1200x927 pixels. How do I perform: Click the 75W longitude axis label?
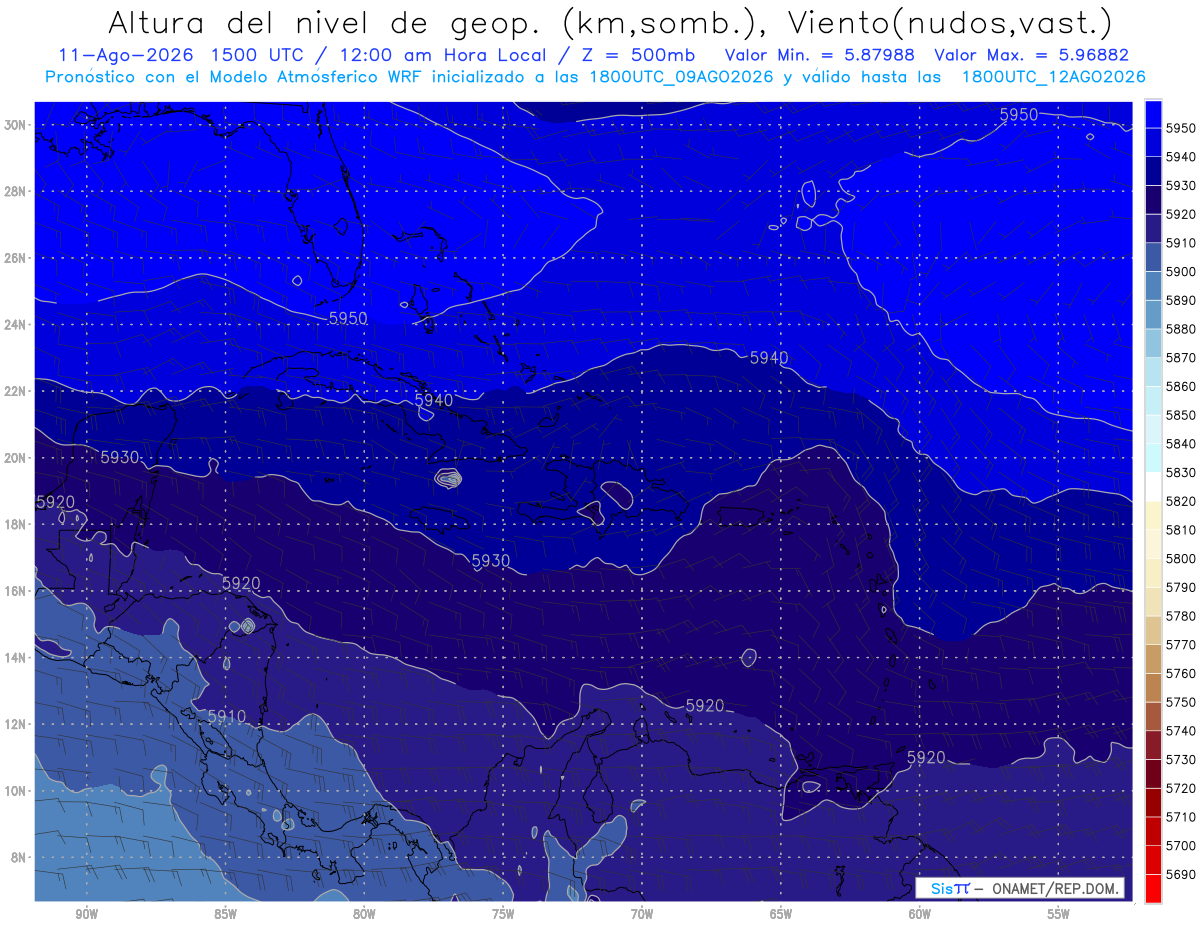coord(503,914)
